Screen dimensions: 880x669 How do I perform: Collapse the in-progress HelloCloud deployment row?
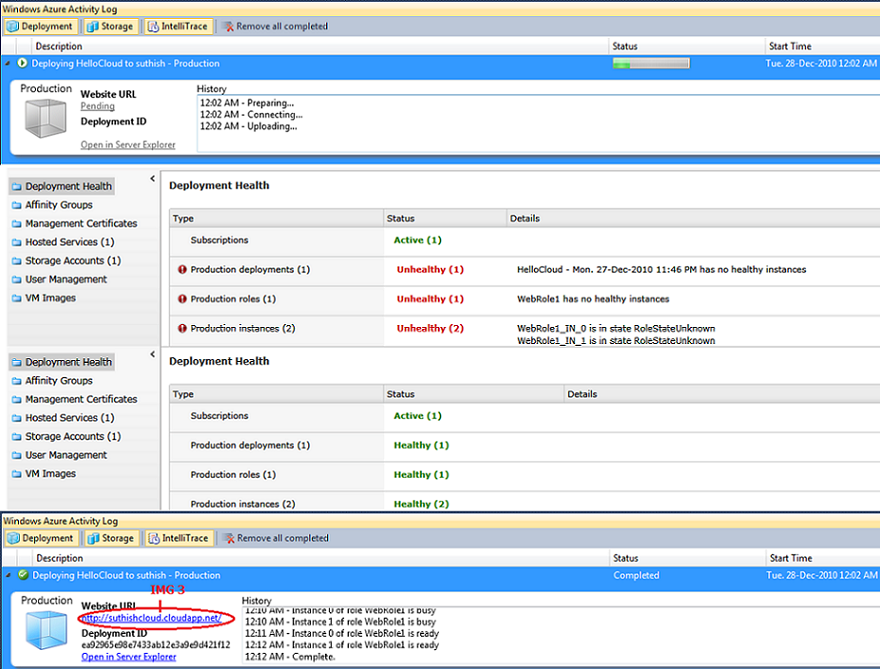8,63
